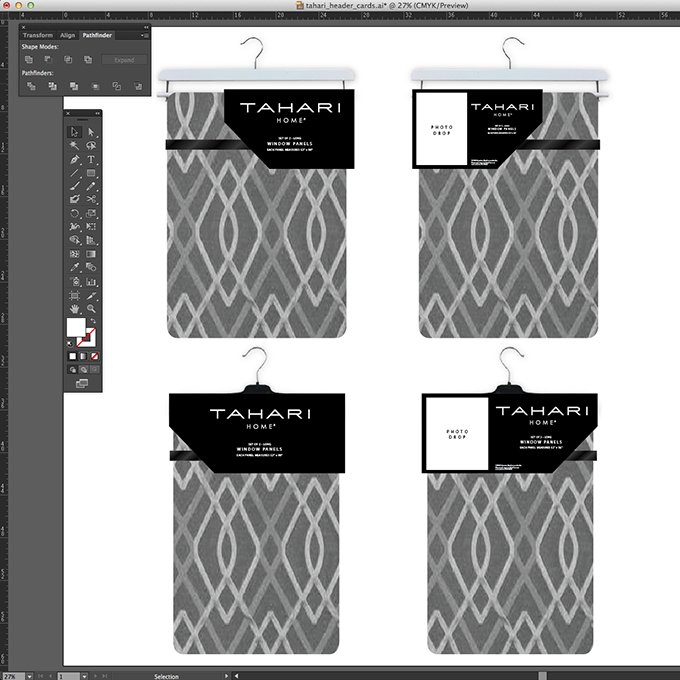Viewport: 680px width, 680px height.
Task: Open the artboard number dropdown
Action: (84, 676)
